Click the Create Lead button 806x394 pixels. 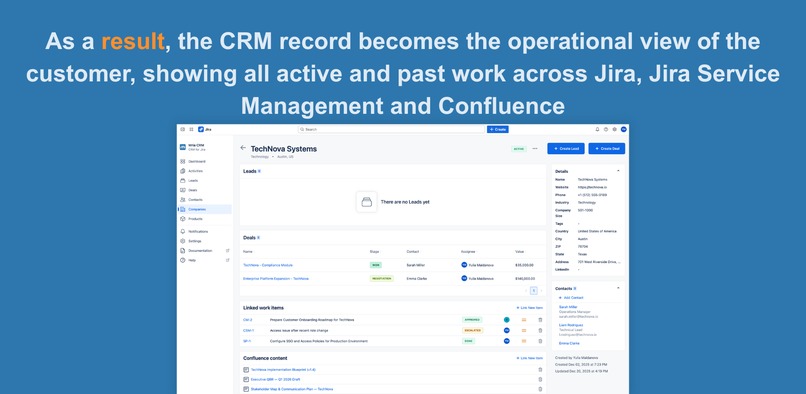point(566,149)
